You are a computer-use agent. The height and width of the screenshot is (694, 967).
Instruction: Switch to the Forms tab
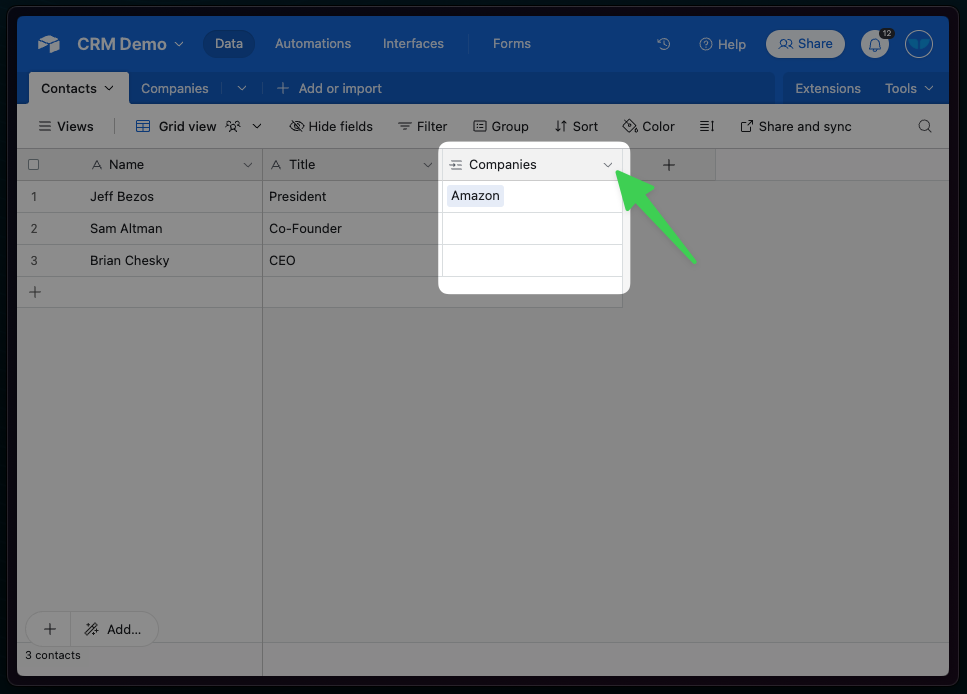click(x=512, y=44)
